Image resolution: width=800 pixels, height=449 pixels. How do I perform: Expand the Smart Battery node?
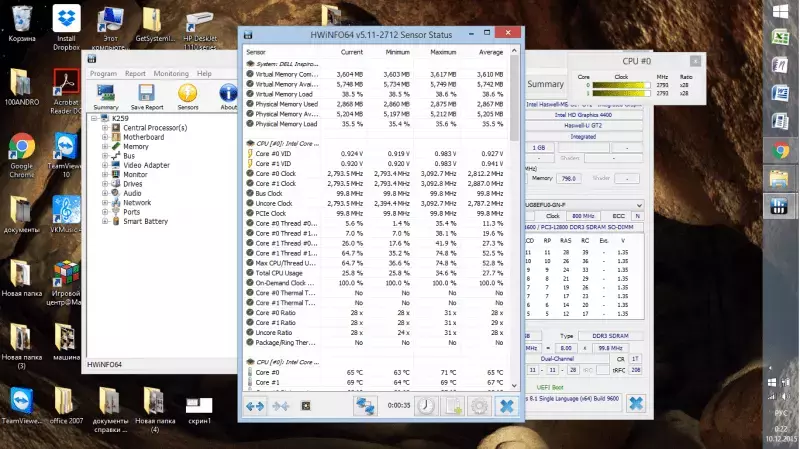pyautogui.click(x=105, y=221)
